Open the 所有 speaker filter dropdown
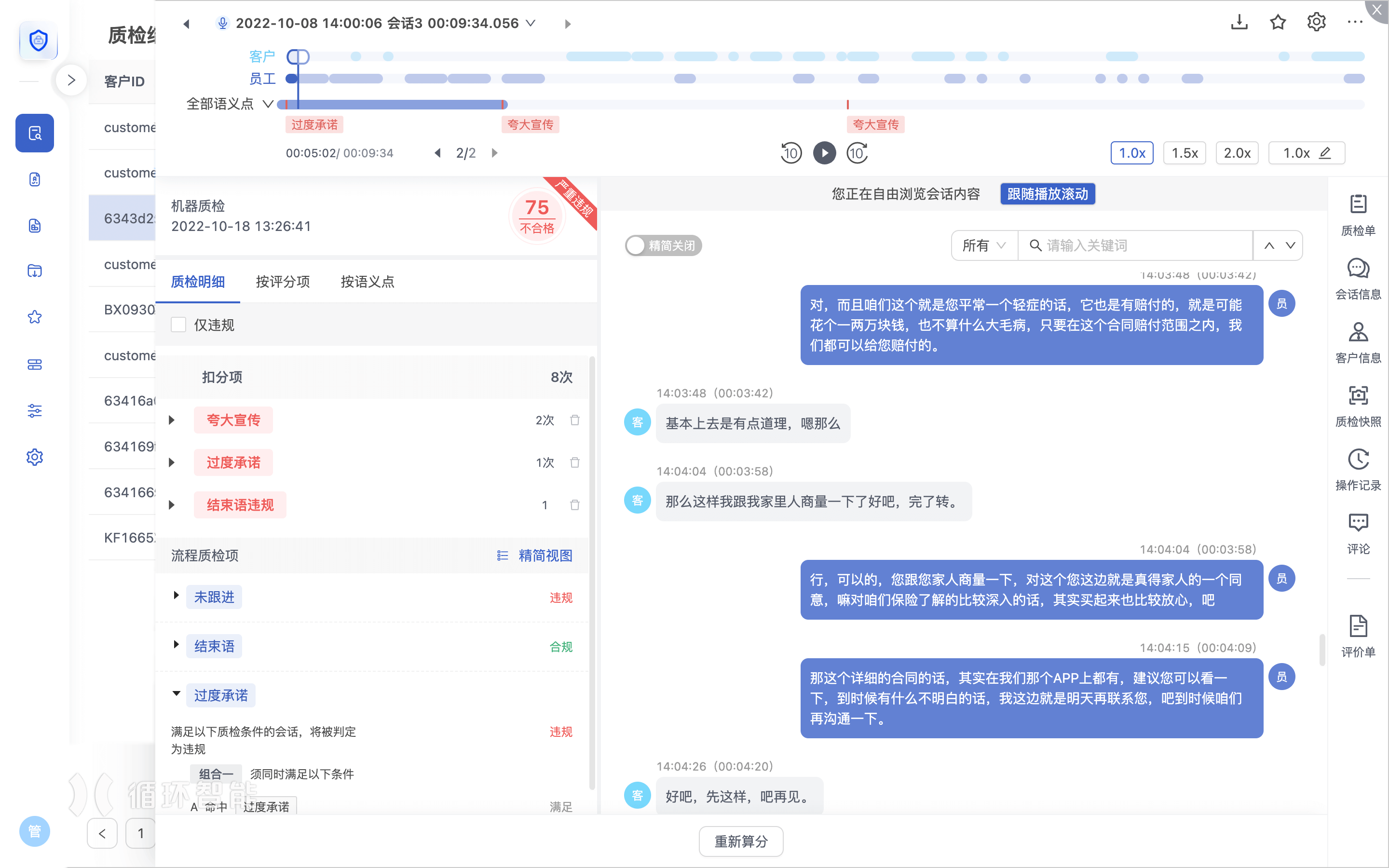The height and width of the screenshot is (868, 1389). click(x=984, y=246)
